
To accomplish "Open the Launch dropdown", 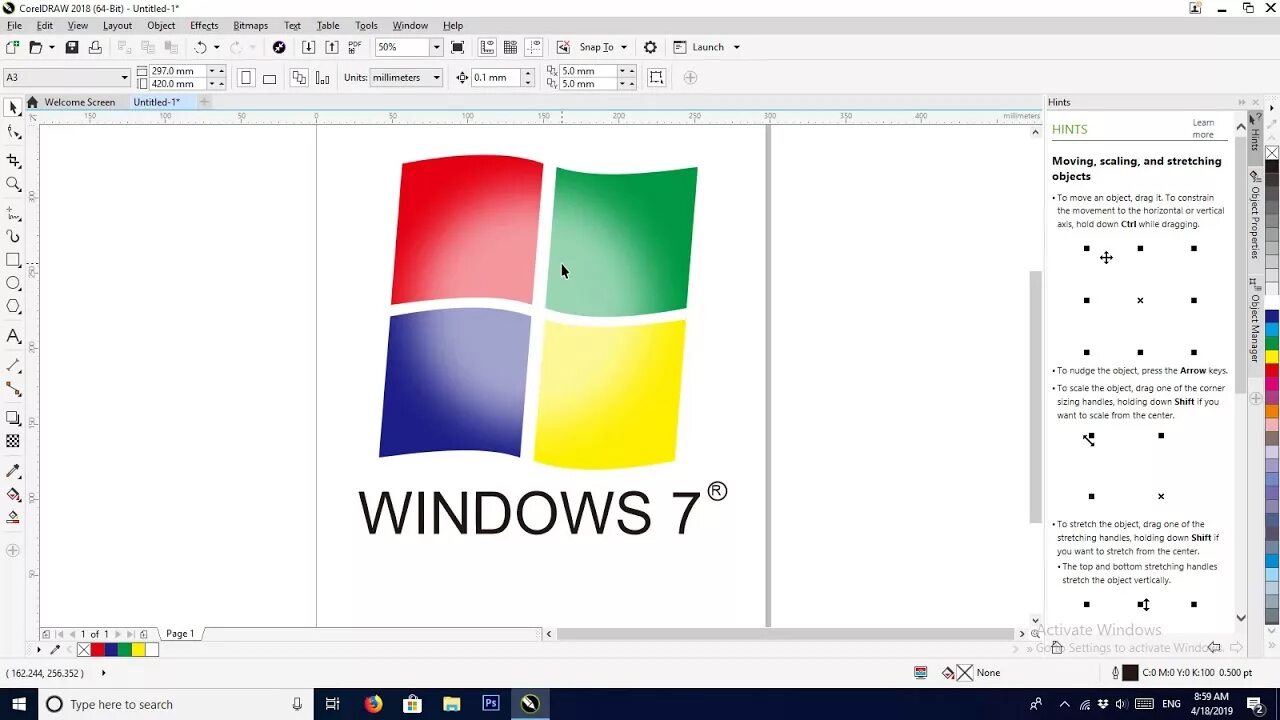I will coord(737,47).
